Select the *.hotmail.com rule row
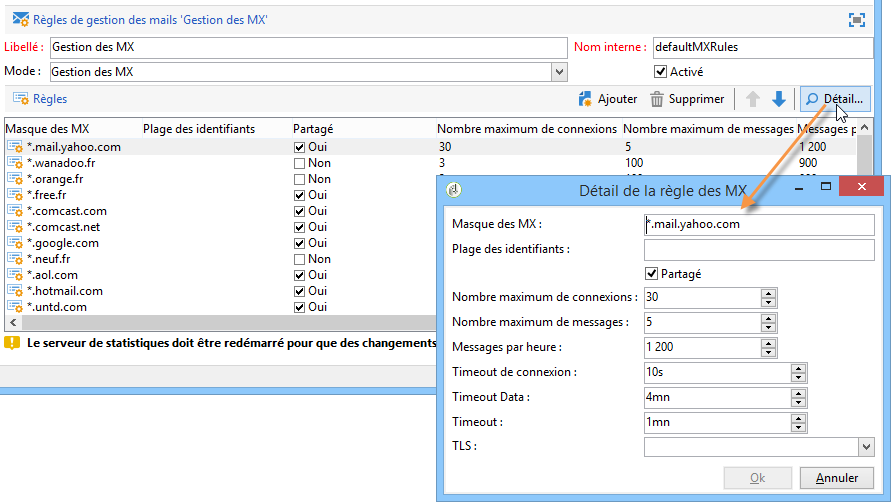 point(220,291)
